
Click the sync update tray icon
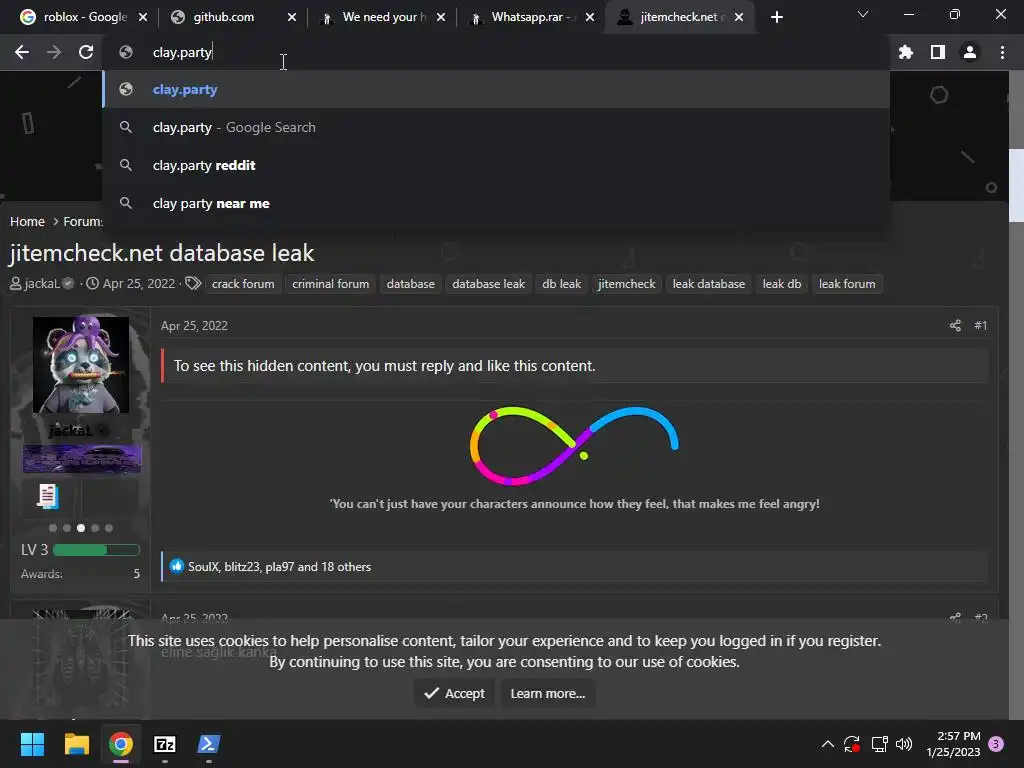click(x=852, y=744)
